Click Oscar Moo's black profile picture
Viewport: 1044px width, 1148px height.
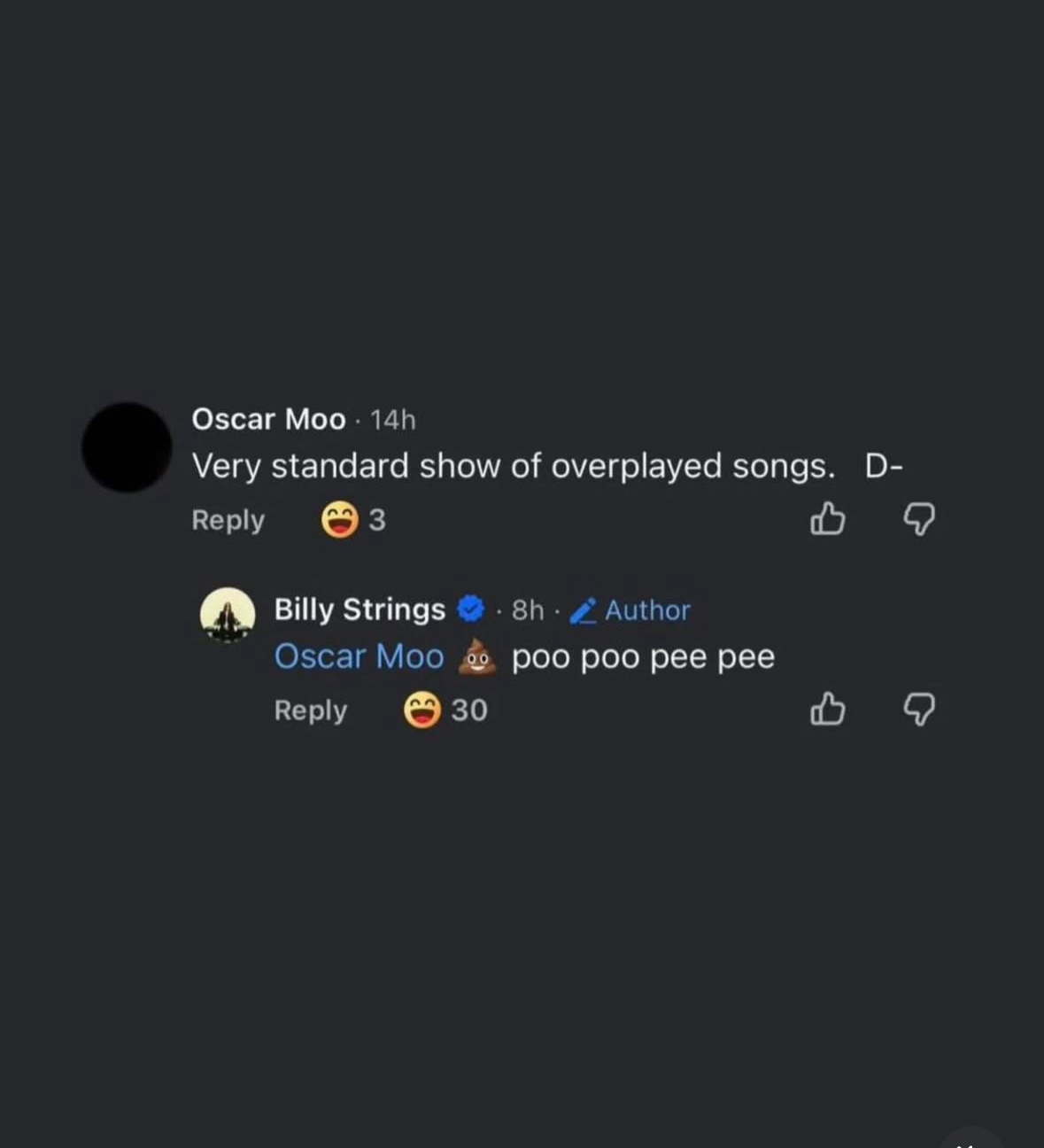(x=127, y=447)
